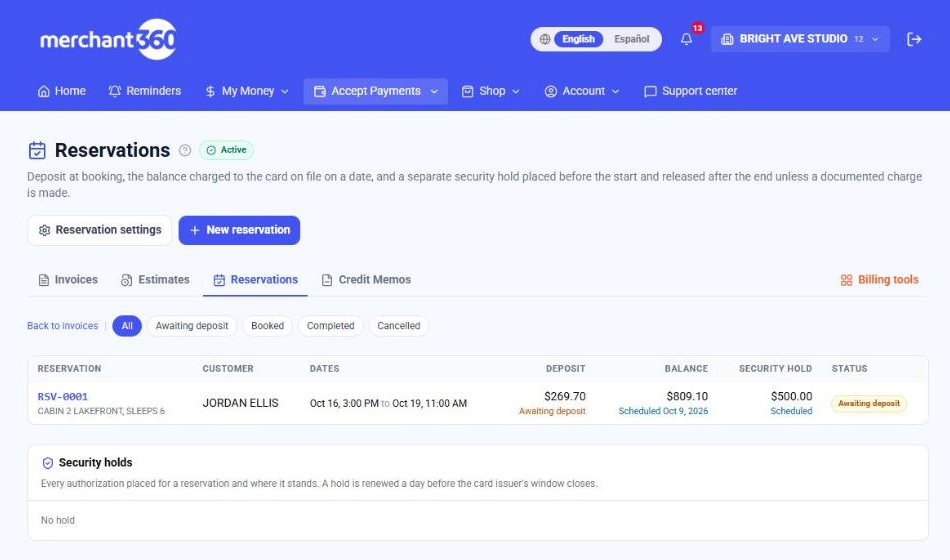
Task: Switch to the Estimates tab
Action: click(x=155, y=280)
